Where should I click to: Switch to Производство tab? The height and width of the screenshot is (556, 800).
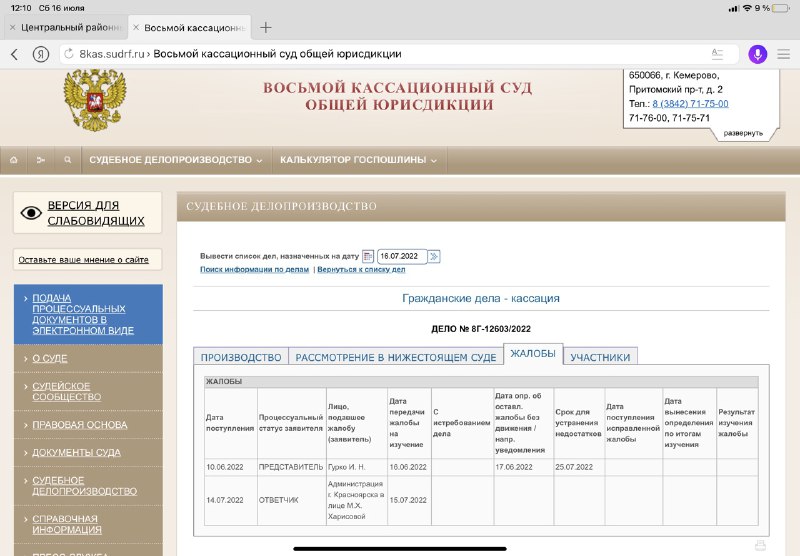click(241, 357)
